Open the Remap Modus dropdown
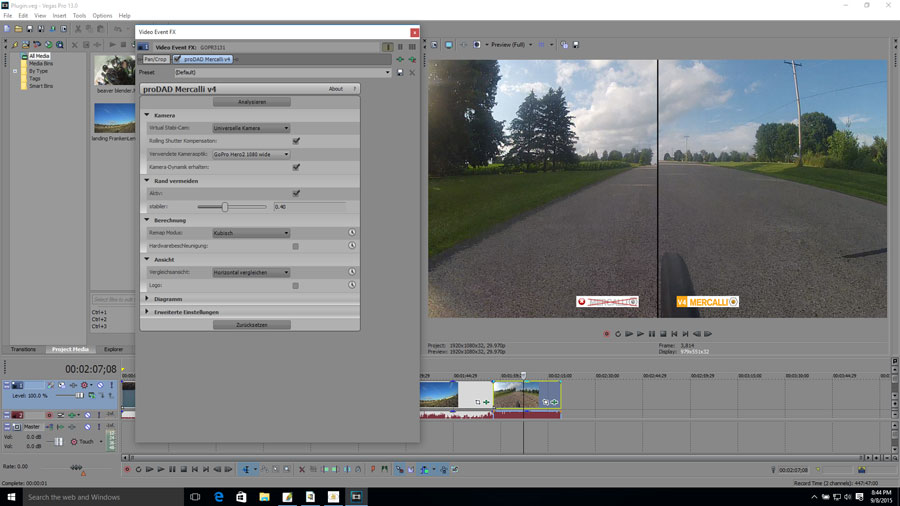Screen dimensions: 900x506 251,233
